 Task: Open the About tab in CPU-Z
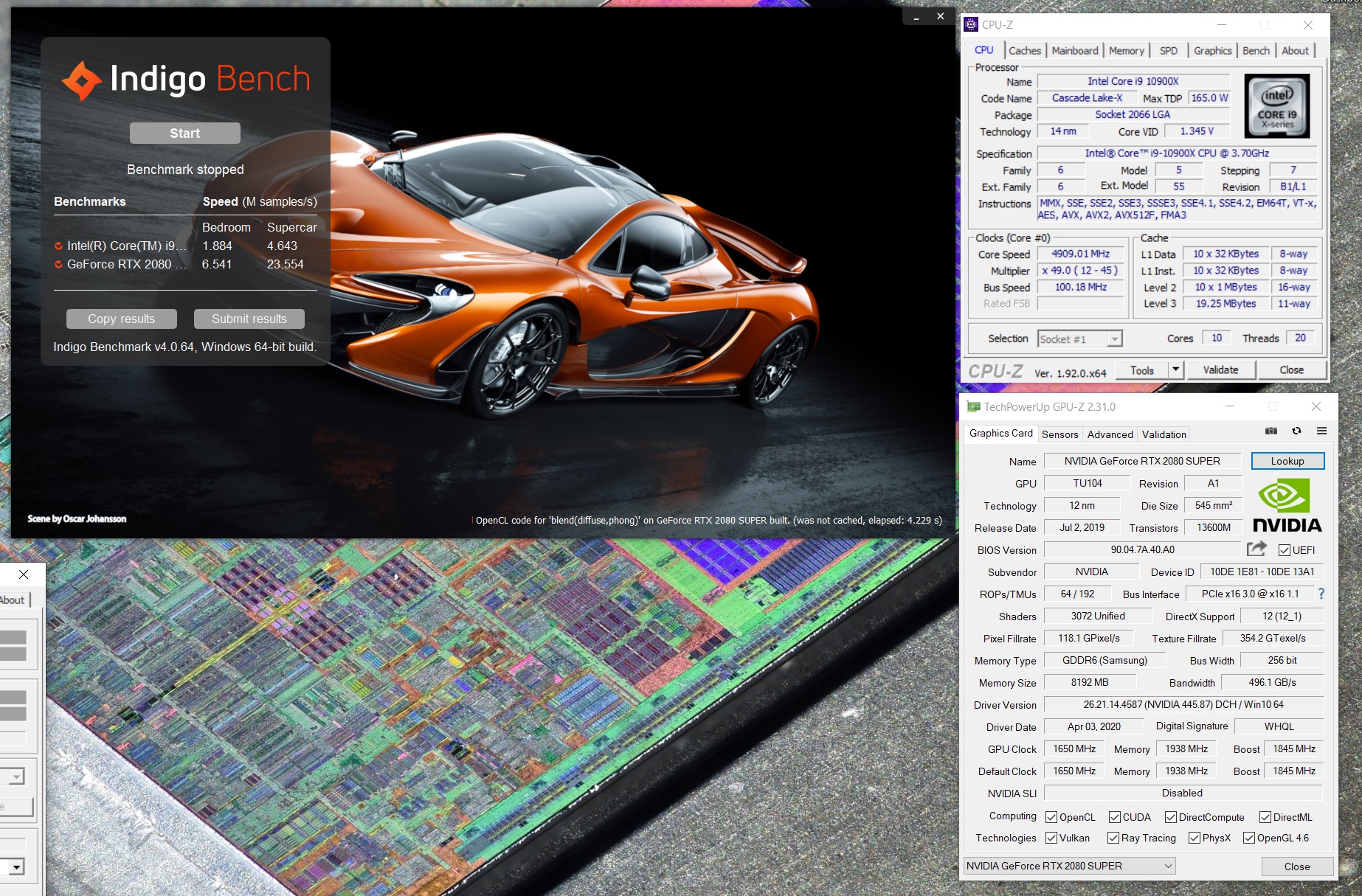click(1296, 51)
